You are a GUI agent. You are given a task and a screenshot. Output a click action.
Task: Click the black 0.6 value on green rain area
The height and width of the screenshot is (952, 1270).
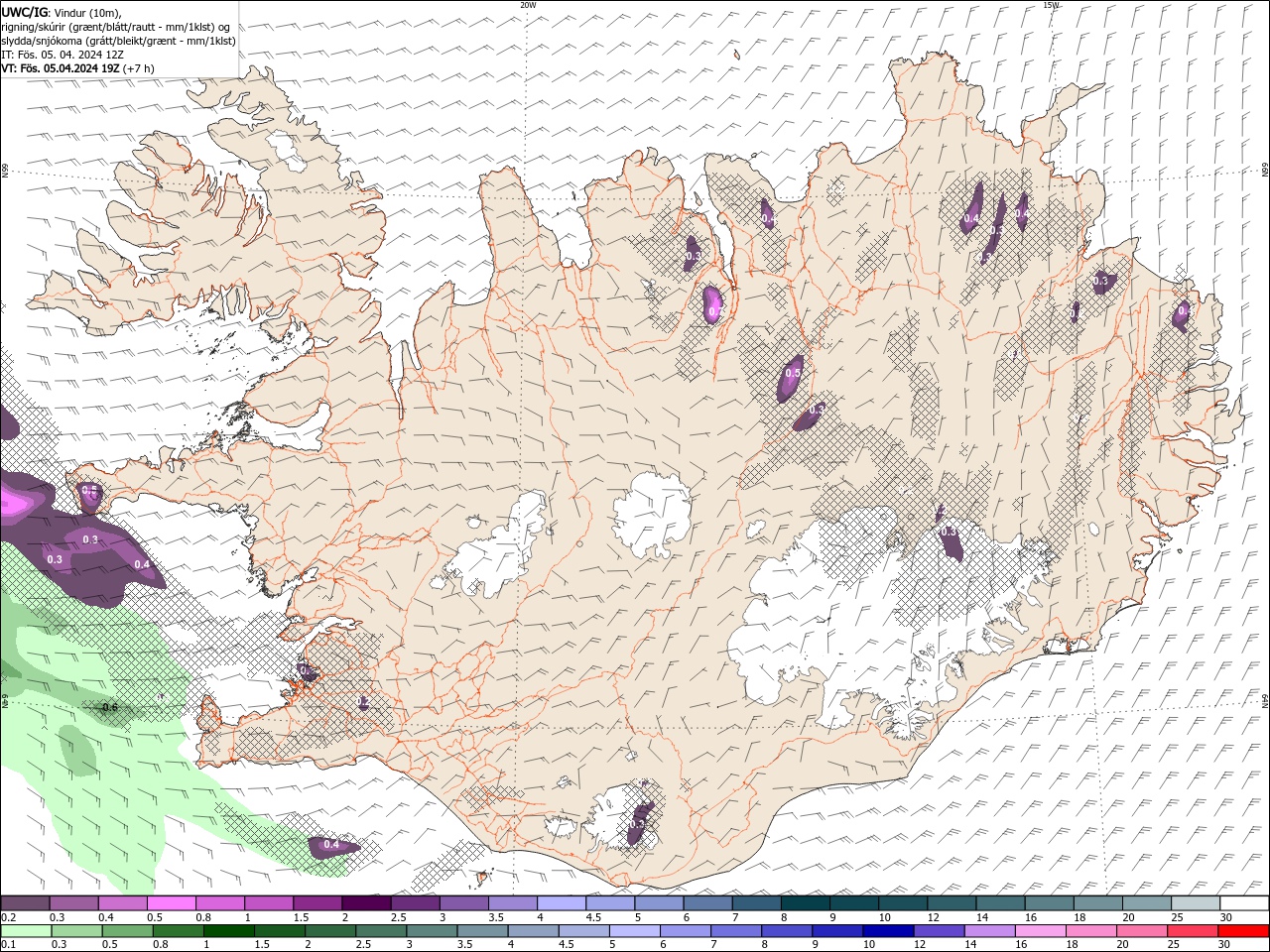click(110, 707)
